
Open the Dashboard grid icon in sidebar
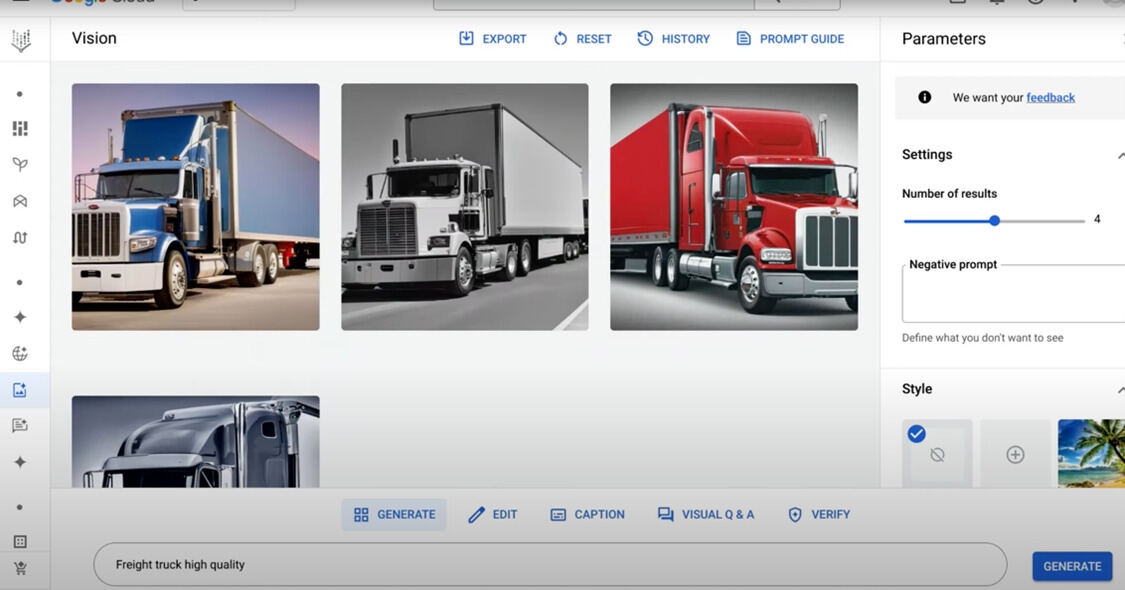pyautogui.click(x=20, y=128)
